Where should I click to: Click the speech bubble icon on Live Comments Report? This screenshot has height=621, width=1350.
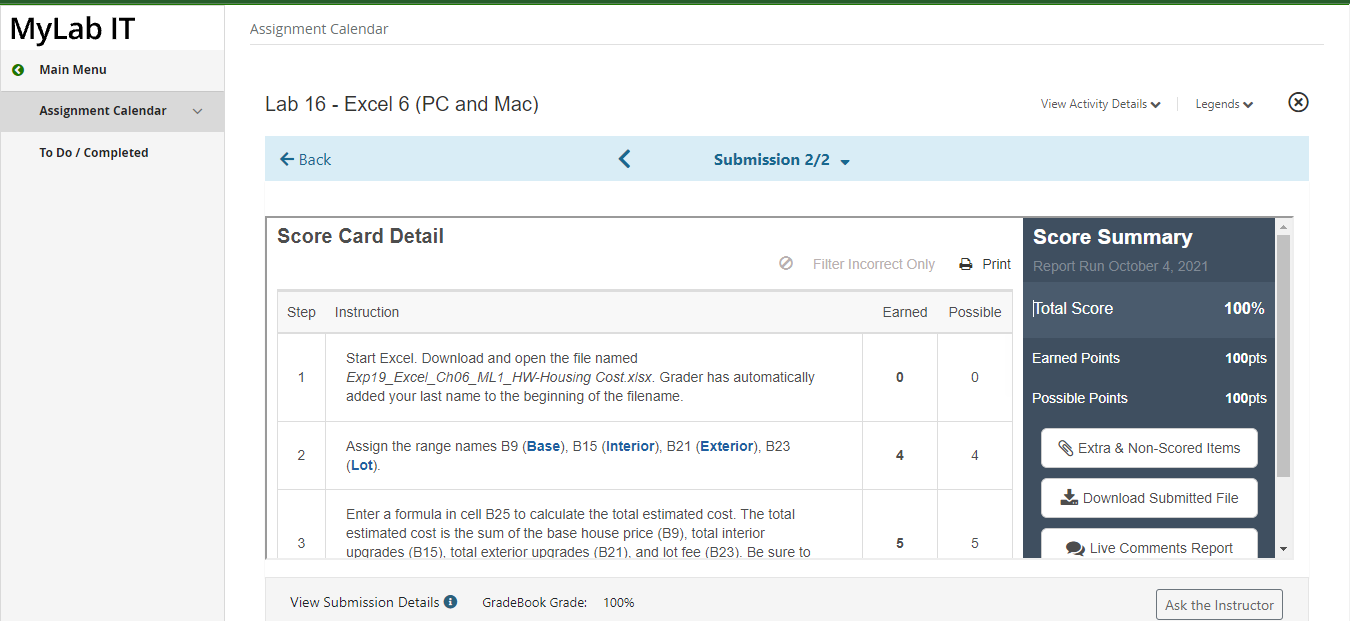tap(1075, 548)
